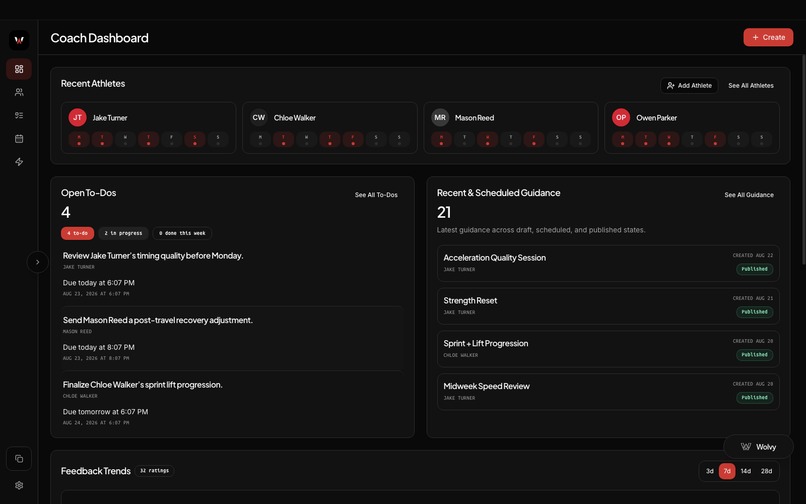The image size is (806, 504).
Task: Click the '32 ratings' badge beside Feedback Trends
Action: (154, 471)
